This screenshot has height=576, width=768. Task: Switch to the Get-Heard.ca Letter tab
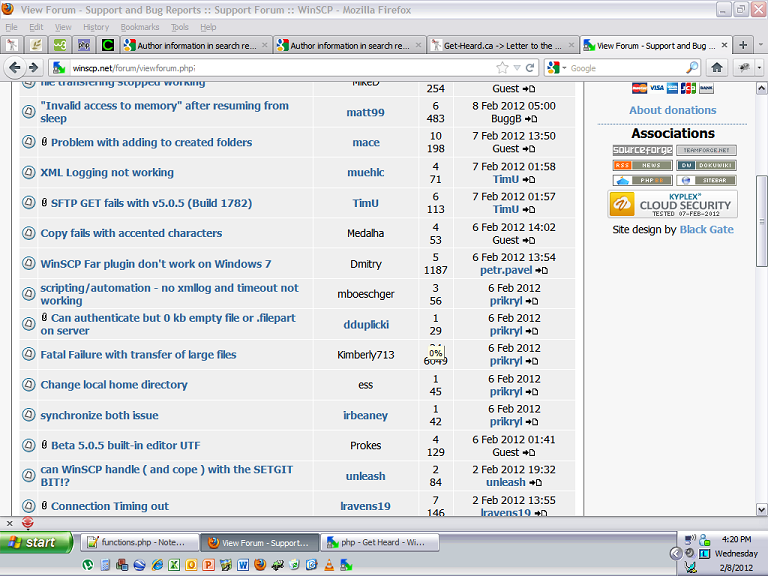[x=502, y=45]
